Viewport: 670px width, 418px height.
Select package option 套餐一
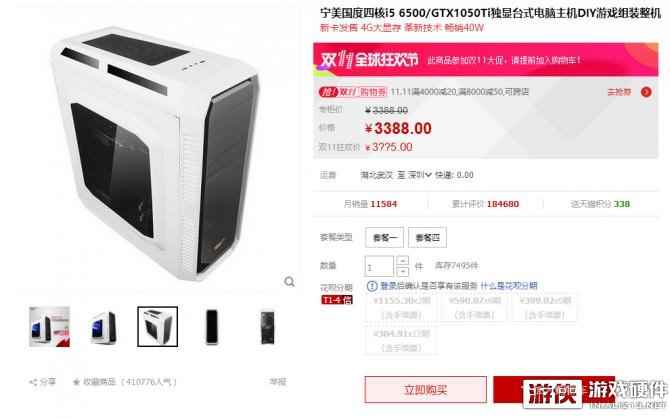(x=385, y=238)
